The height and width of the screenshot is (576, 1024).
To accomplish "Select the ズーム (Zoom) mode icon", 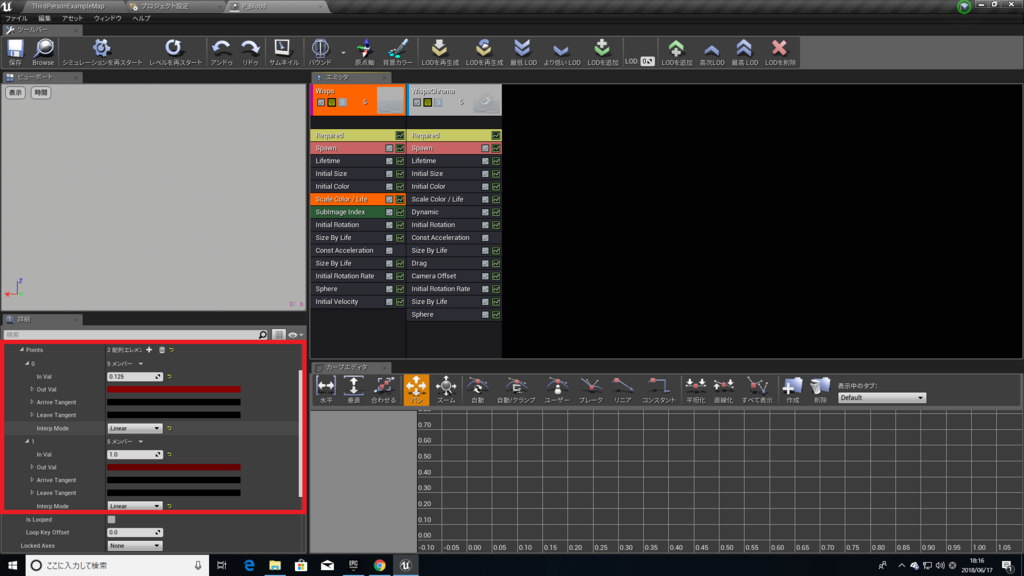I will pyautogui.click(x=446, y=390).
